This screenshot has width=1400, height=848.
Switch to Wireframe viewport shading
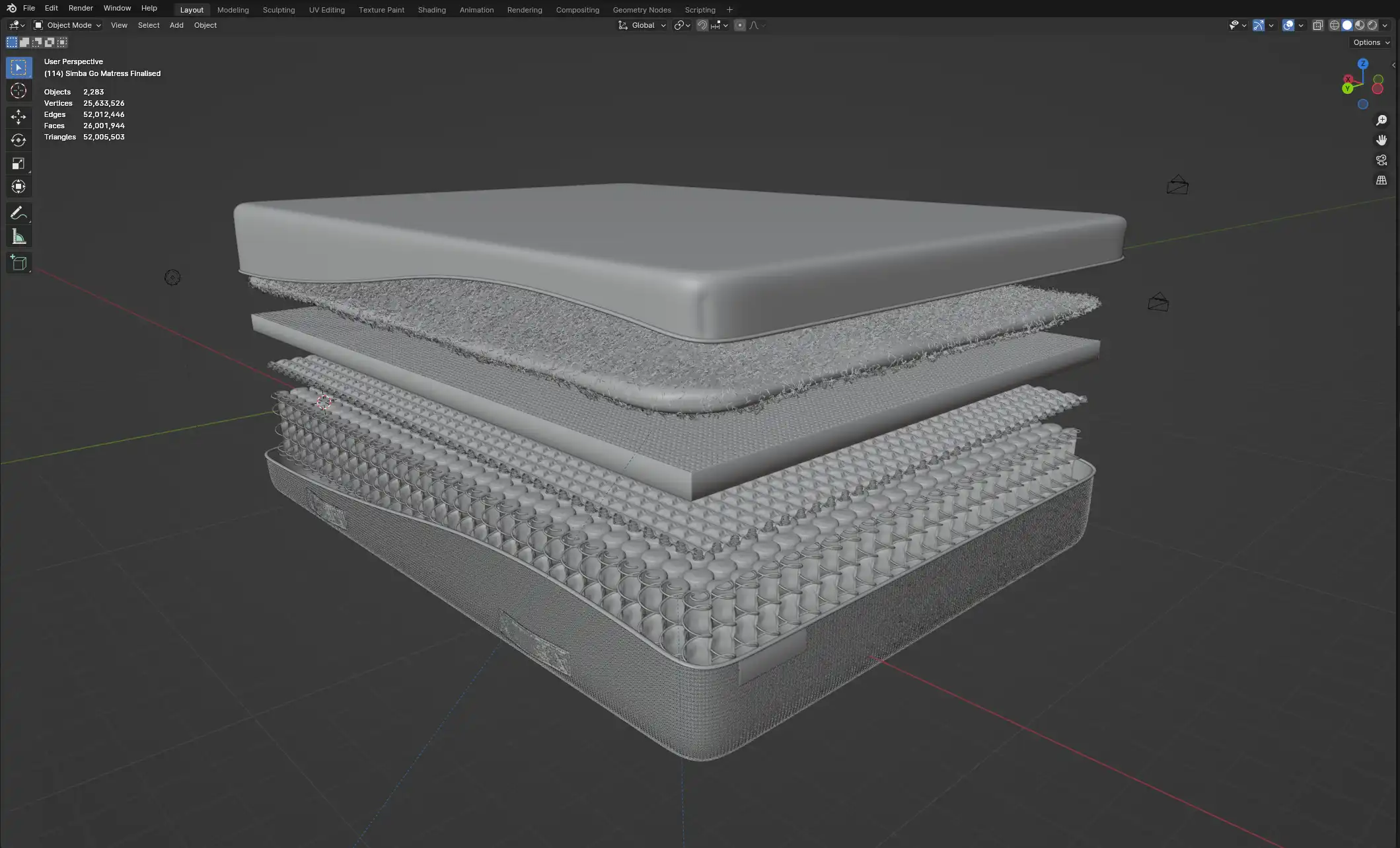pyautogui.click(x=1335, y=25)
